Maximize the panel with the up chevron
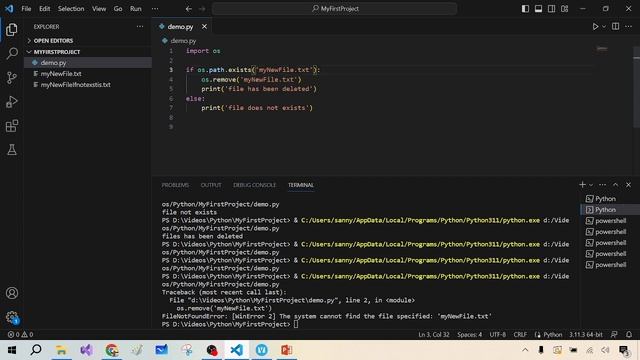Image resolution: width=640 pixels, height=360 pixels. [x=616, y=185]
